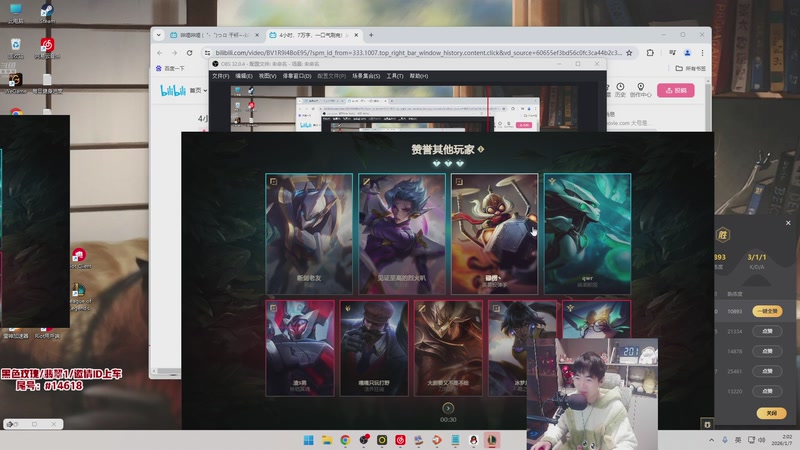Open the OBS 编辑(E) menu
This screenshot has width=800, height=450.
[x=244, y=76]
